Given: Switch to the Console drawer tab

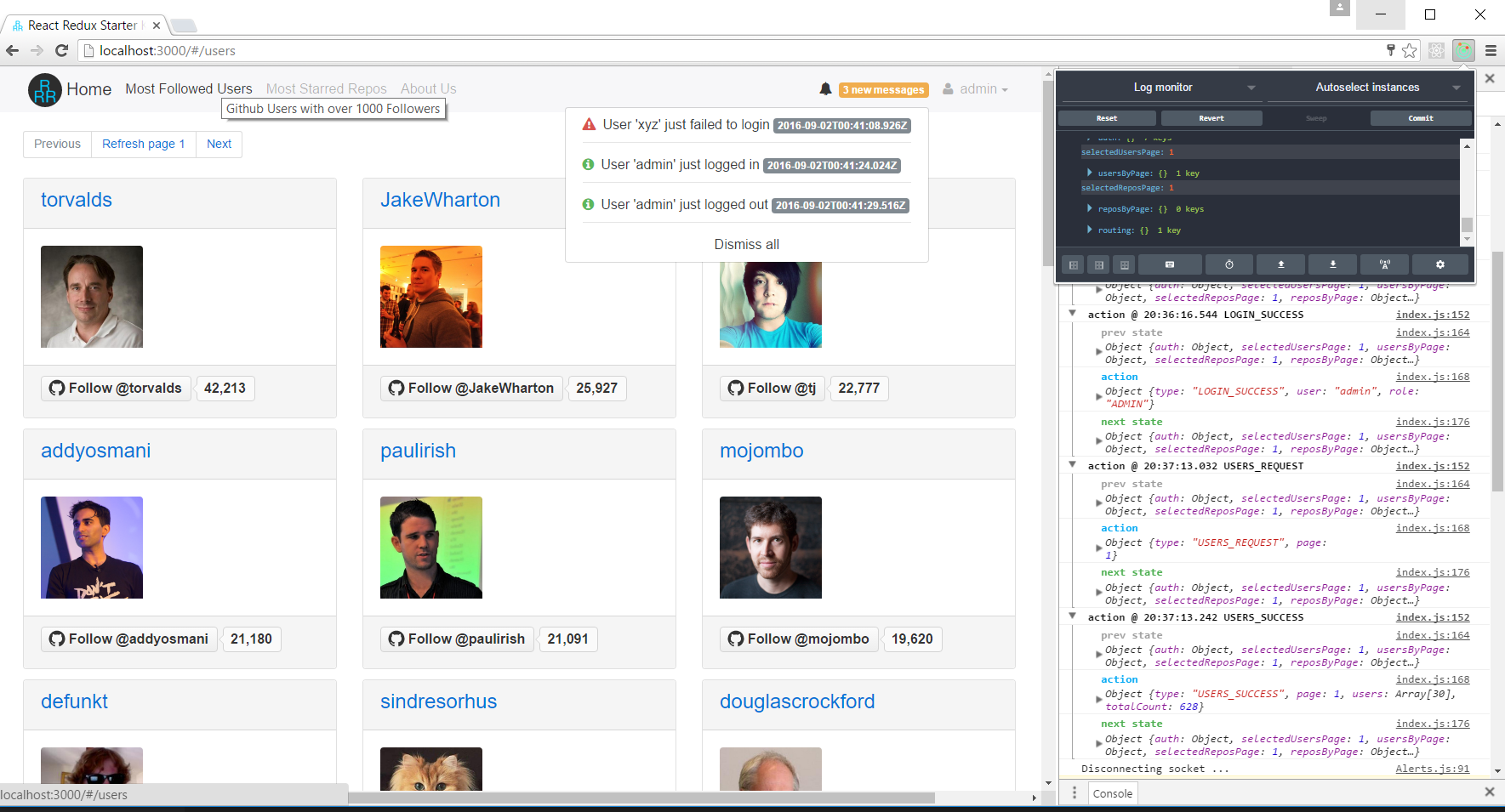Looking at the screenshot, I should (x=1113, y=793).
